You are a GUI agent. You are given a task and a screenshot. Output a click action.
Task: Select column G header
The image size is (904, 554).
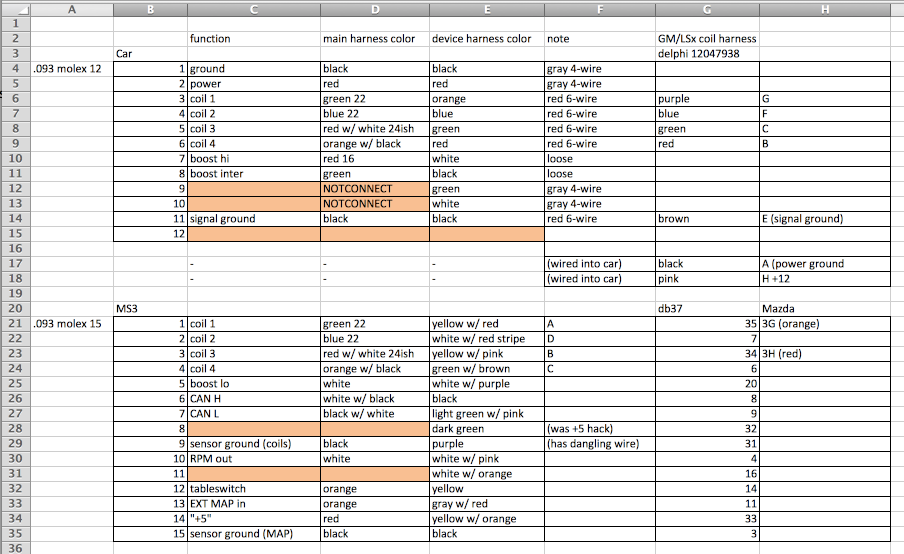[x=707, y=9]
